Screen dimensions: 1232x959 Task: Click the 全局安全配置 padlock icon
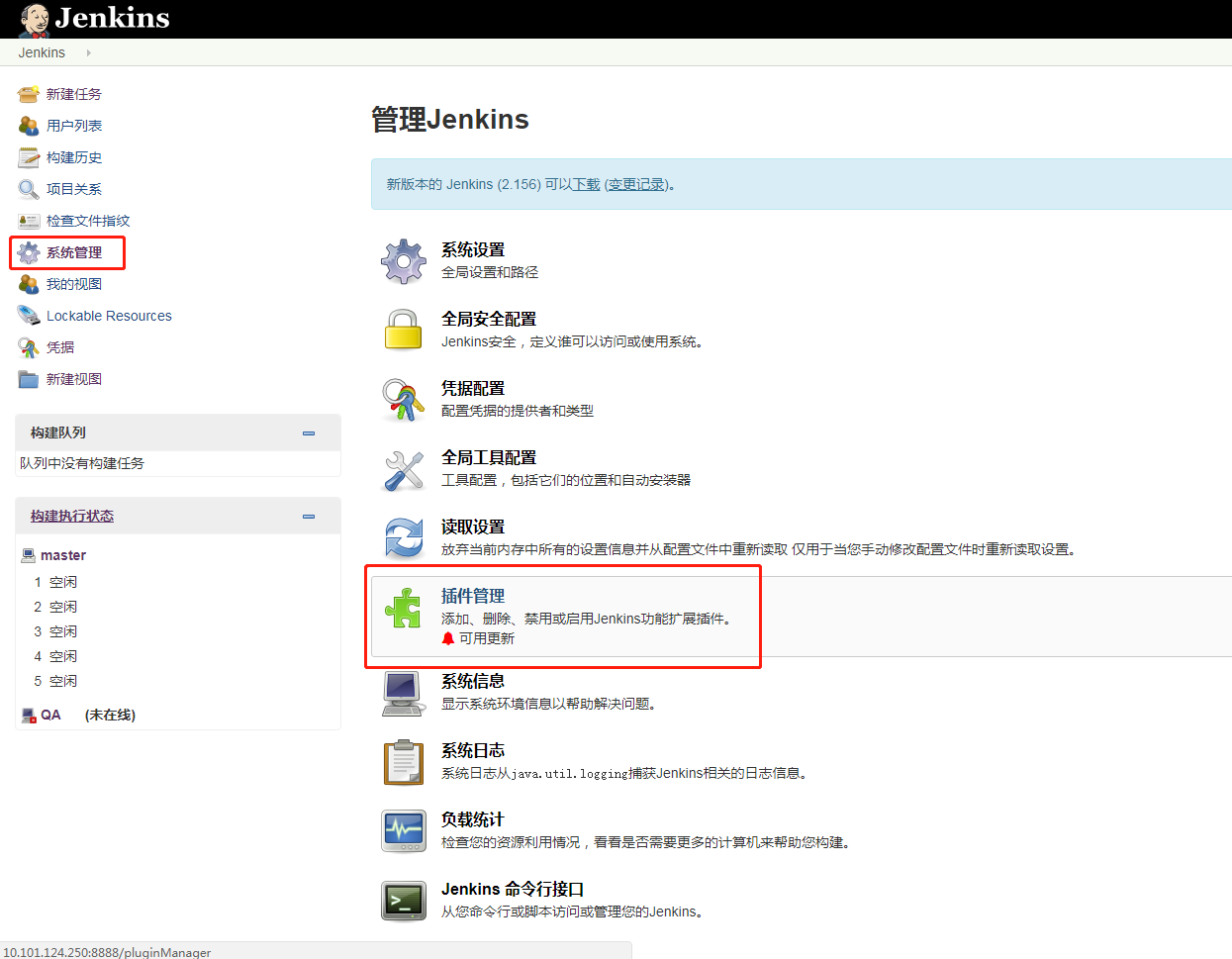pyautogui.click(x=404, y=330)
